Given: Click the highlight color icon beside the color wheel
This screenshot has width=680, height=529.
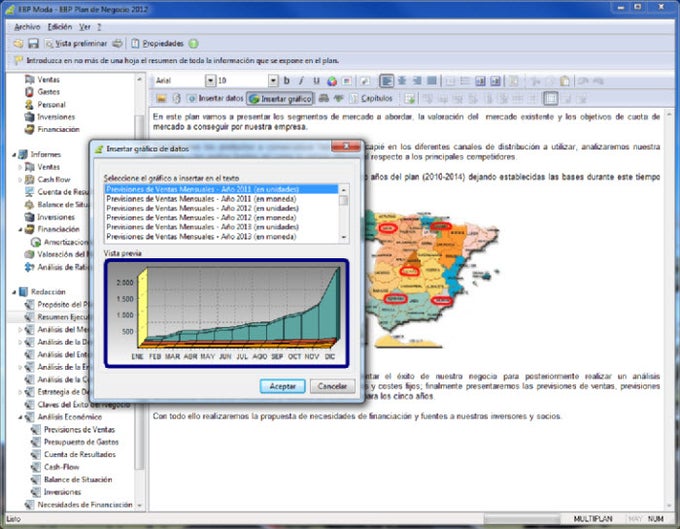Looking at the screenshot, I should [x=347, y=81].
